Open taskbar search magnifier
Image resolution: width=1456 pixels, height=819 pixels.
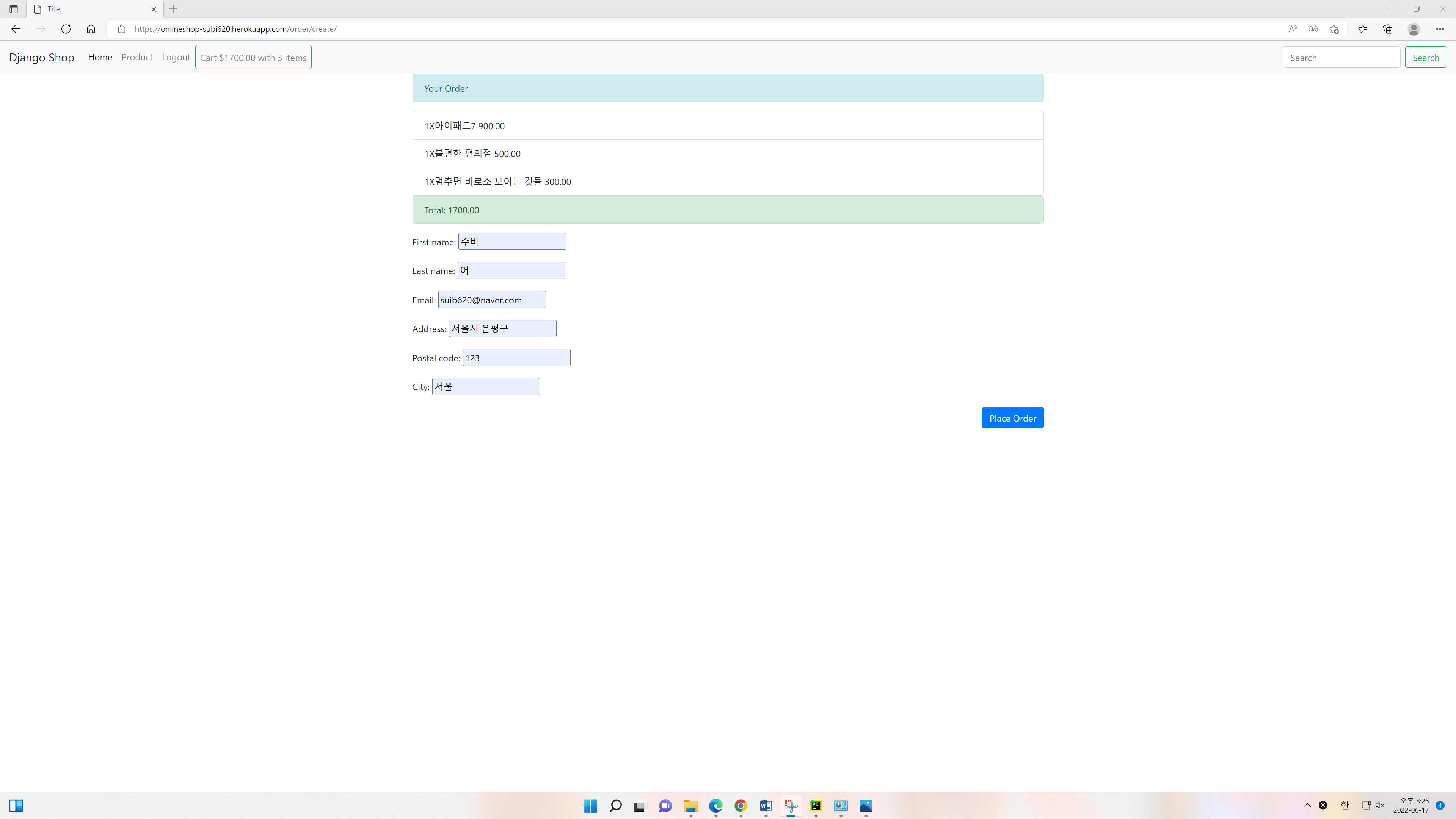point(615,805)
